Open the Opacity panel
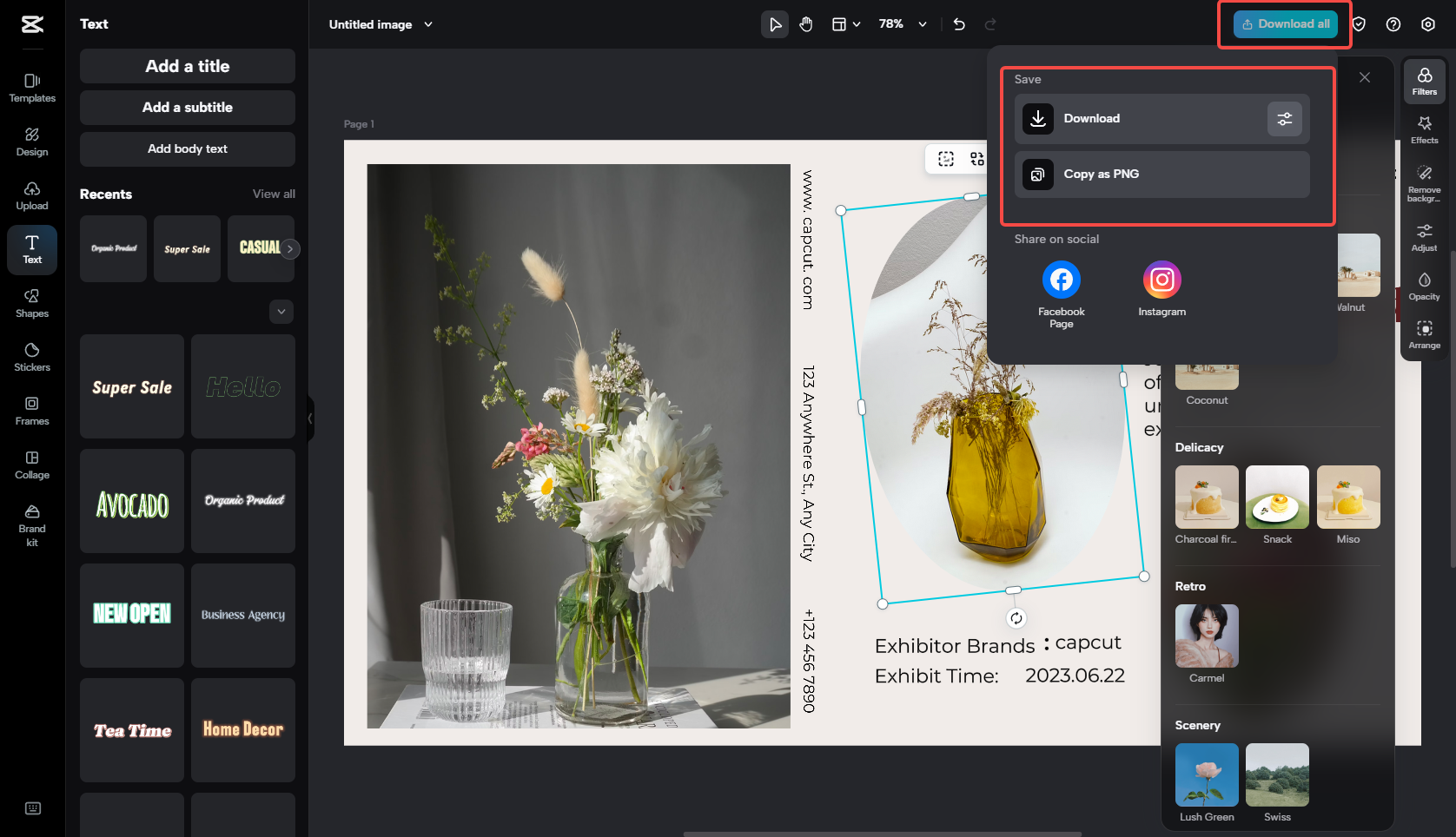Viewport: 1456px width, 837px height. (x=1424, y=286)
